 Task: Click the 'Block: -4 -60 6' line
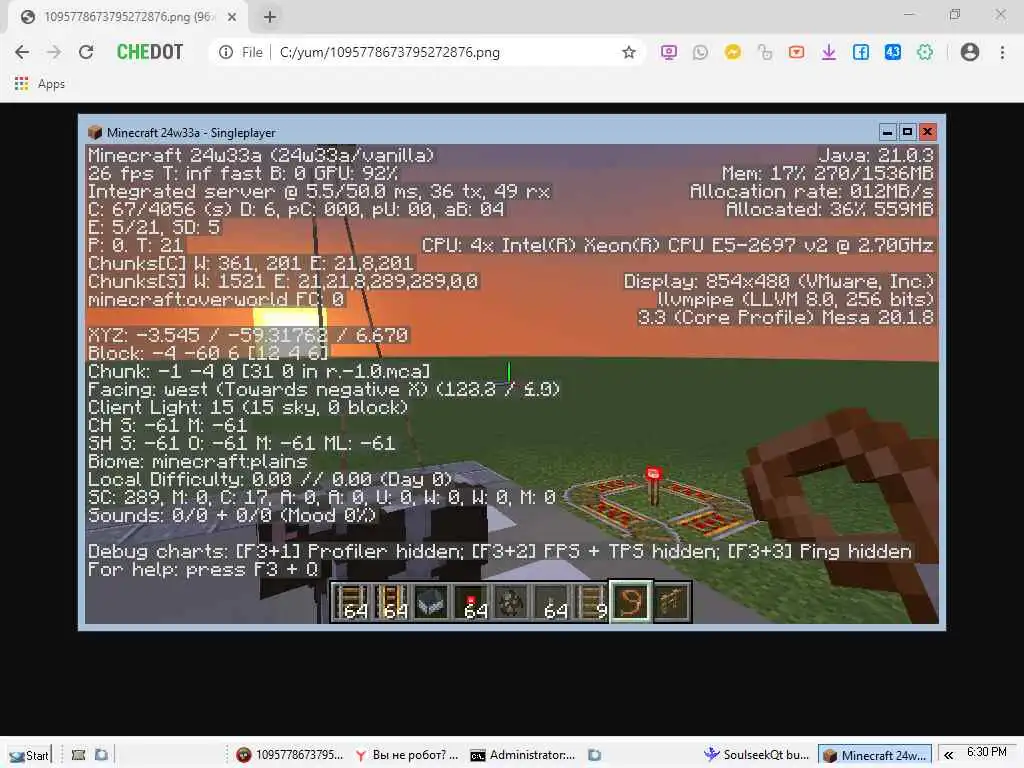(208, 353)
